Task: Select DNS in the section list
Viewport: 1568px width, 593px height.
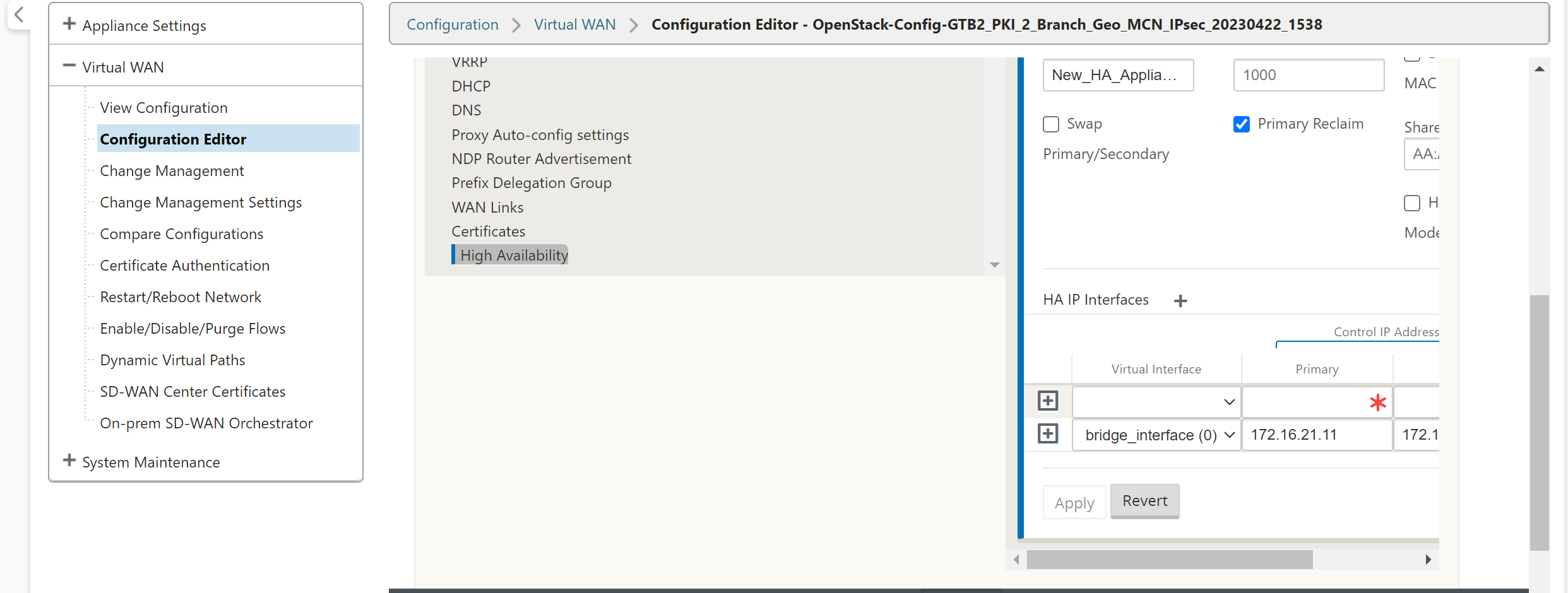Action: (x=466, y=110)
